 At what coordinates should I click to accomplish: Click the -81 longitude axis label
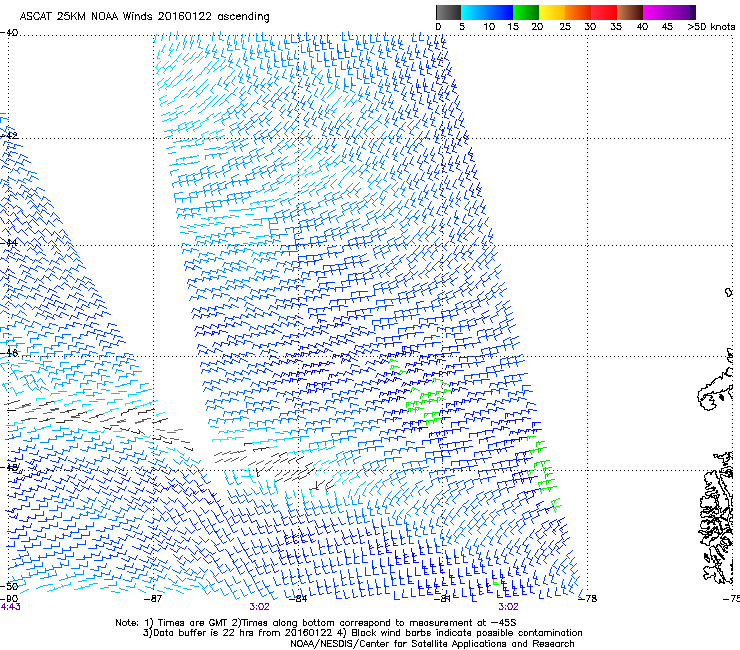pyautogui.click(x=442, y=599)
